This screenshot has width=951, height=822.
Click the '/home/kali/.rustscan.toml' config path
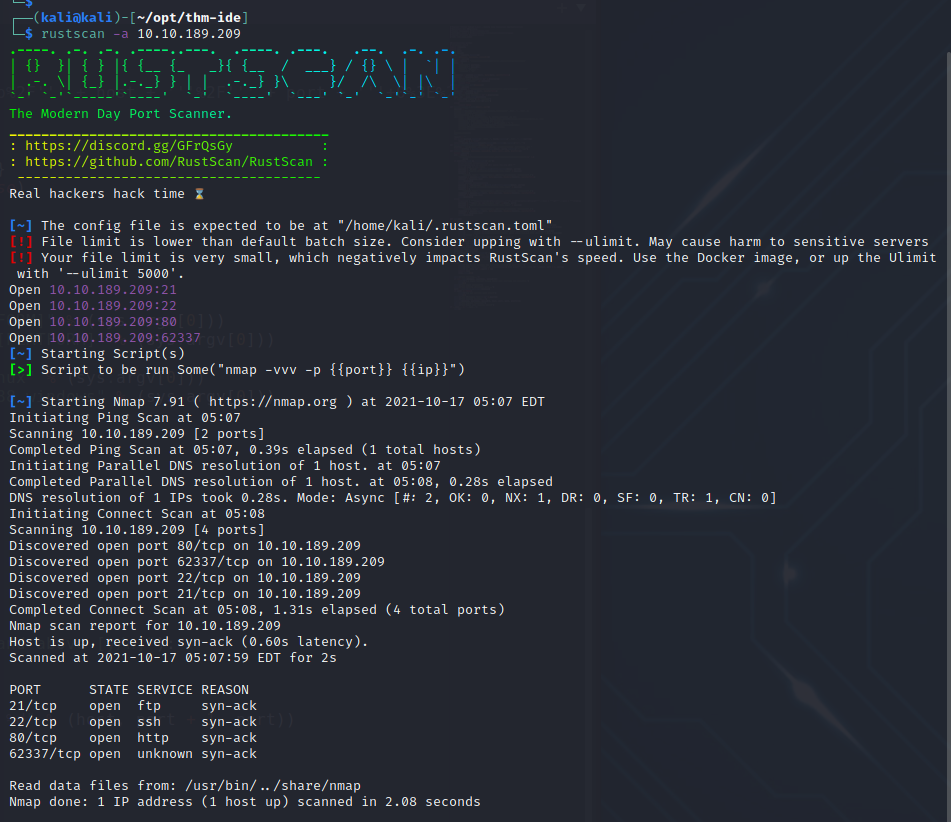[x=445, y=226]
